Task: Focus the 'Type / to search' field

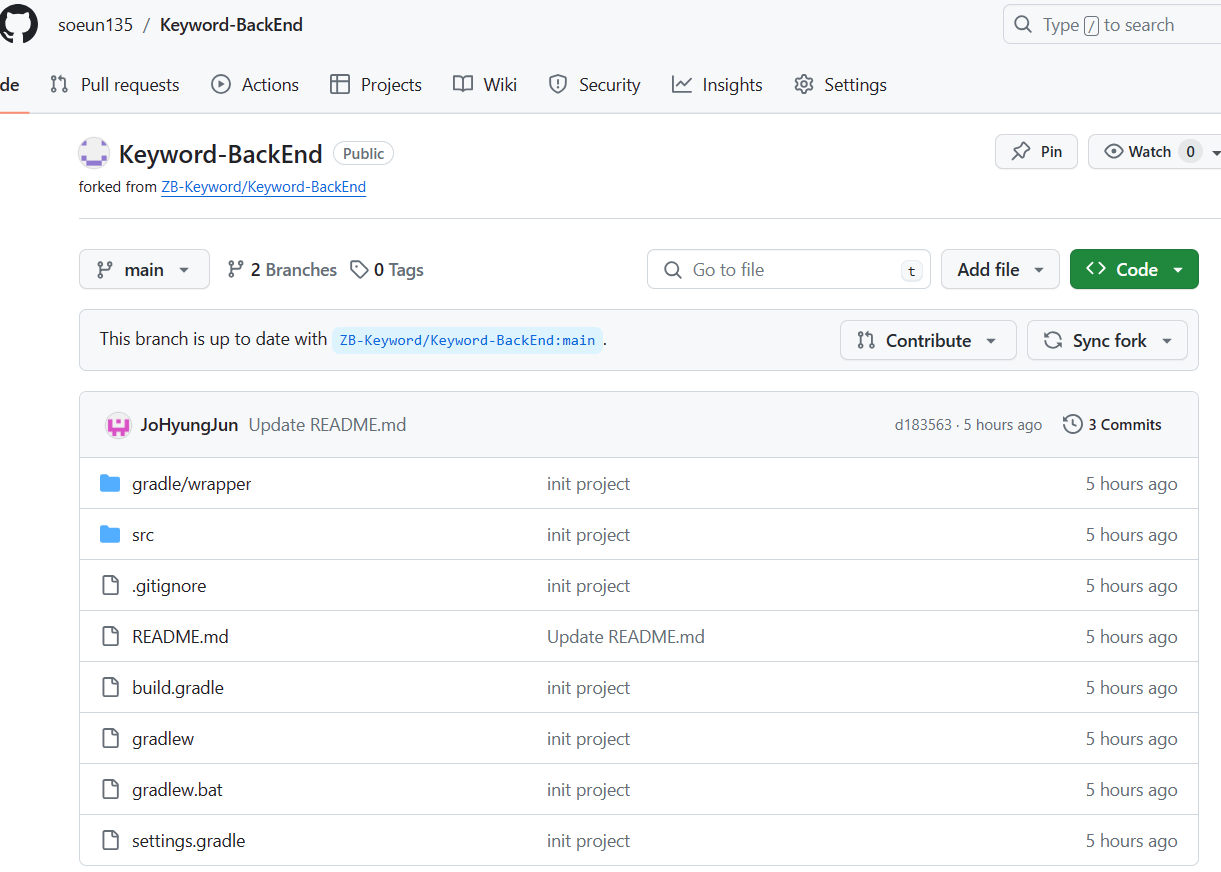Action: pyautogui.click(x=1112, y=25)
